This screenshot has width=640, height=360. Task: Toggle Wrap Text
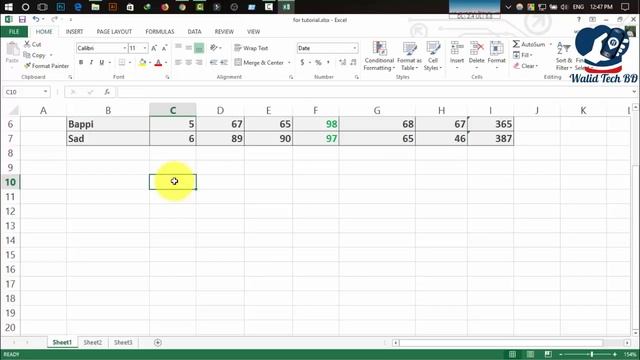point(251,48)
